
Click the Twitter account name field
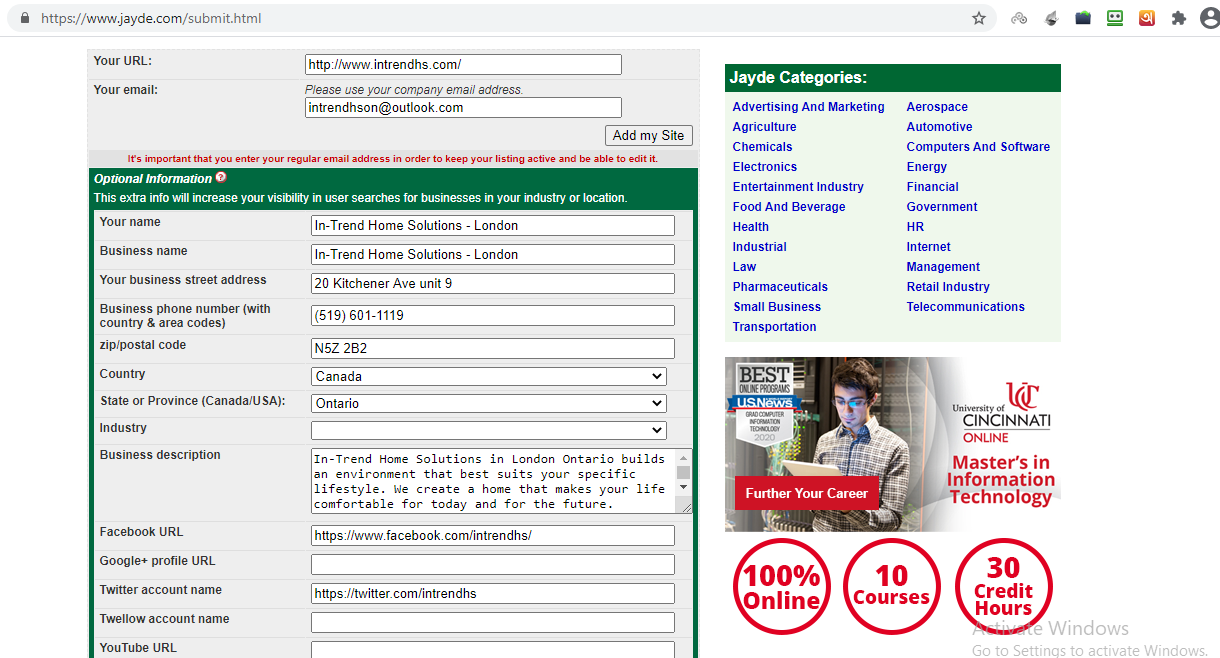[493, 593]
